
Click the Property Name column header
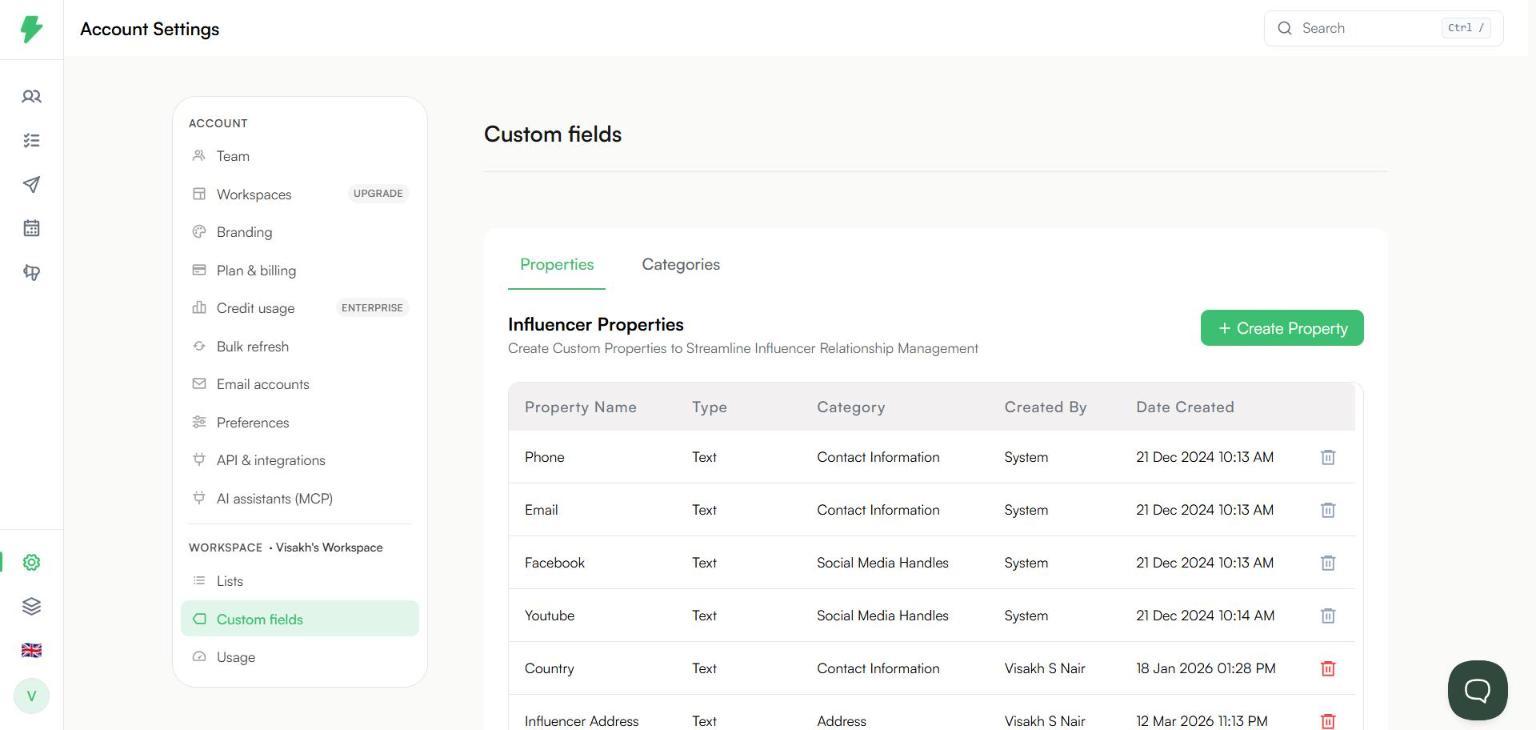pyautogui.click(x=581, y=407)
